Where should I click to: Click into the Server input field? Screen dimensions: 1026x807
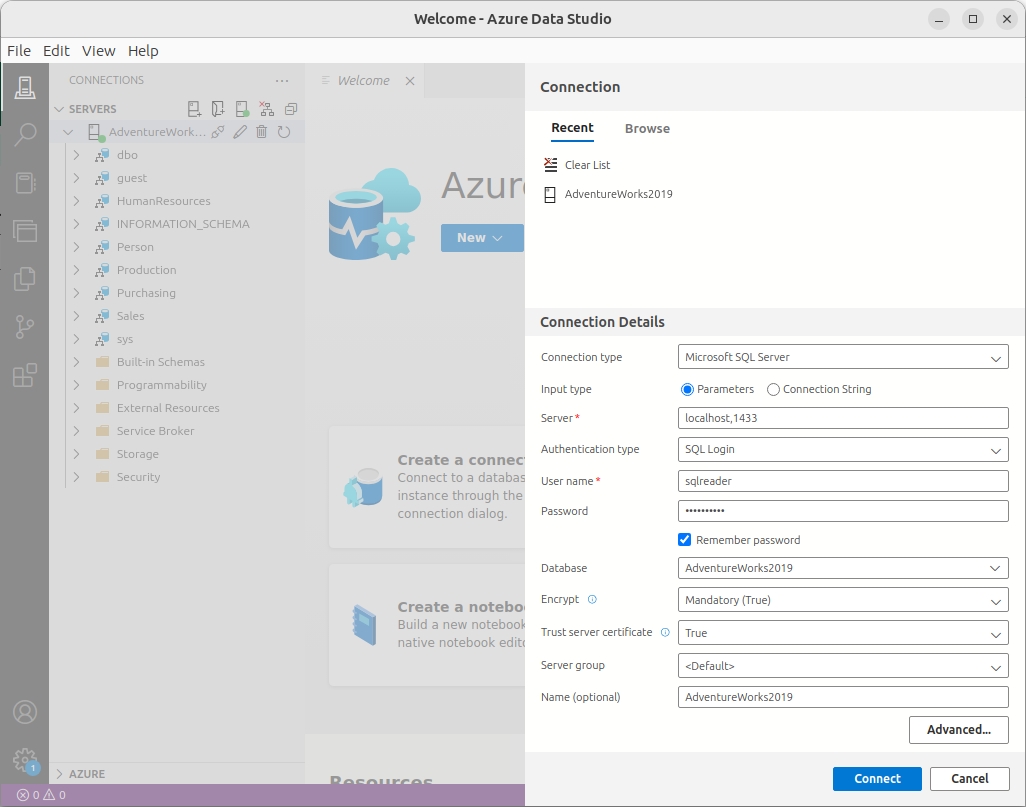(x=843, y=418)
